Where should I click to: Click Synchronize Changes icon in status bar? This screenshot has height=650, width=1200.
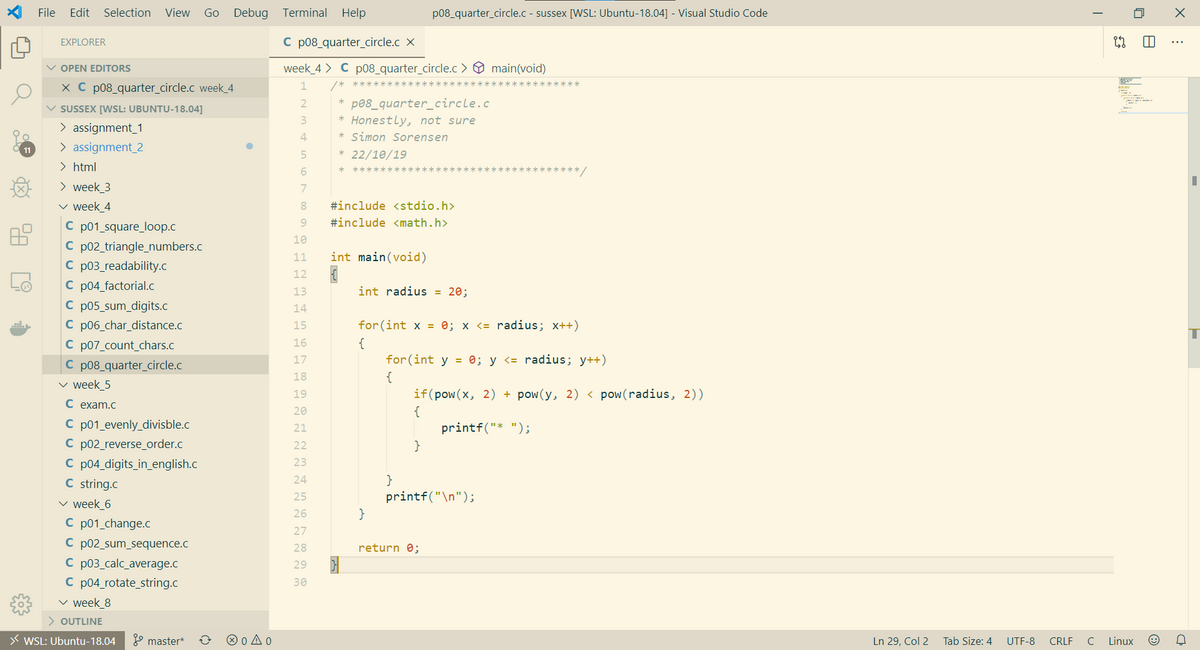[x=205, y=641]
